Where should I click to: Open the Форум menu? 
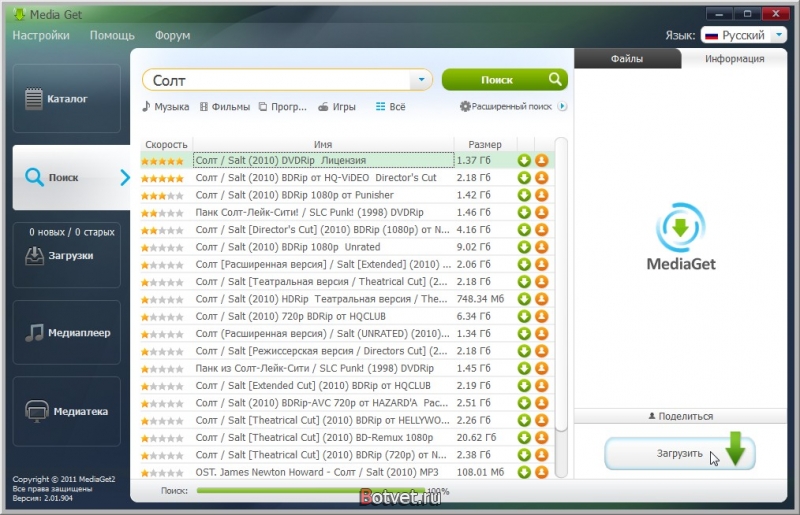tap(172, 35)
